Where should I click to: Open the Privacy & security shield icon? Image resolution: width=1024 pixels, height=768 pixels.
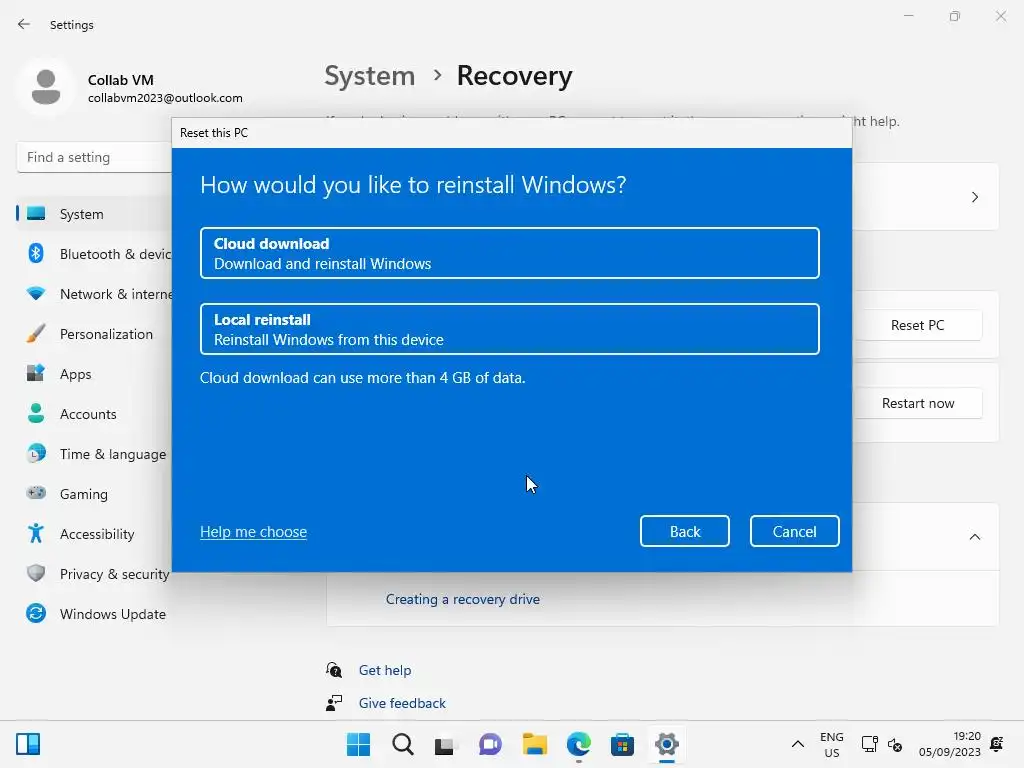tap(36, 573)
